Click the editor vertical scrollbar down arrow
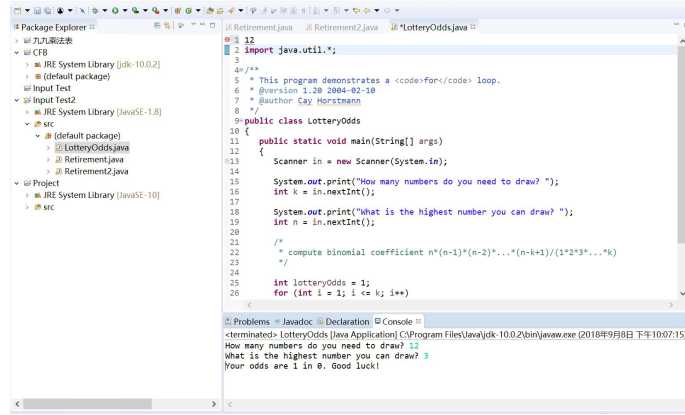The image size is (685, 415). pos(682,294)
